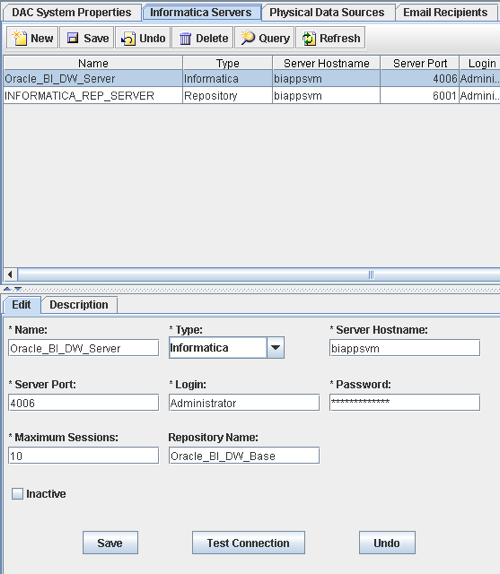Viewport: 500px width, 574px height.
Task: Click the Name column header
Action: 93,63
